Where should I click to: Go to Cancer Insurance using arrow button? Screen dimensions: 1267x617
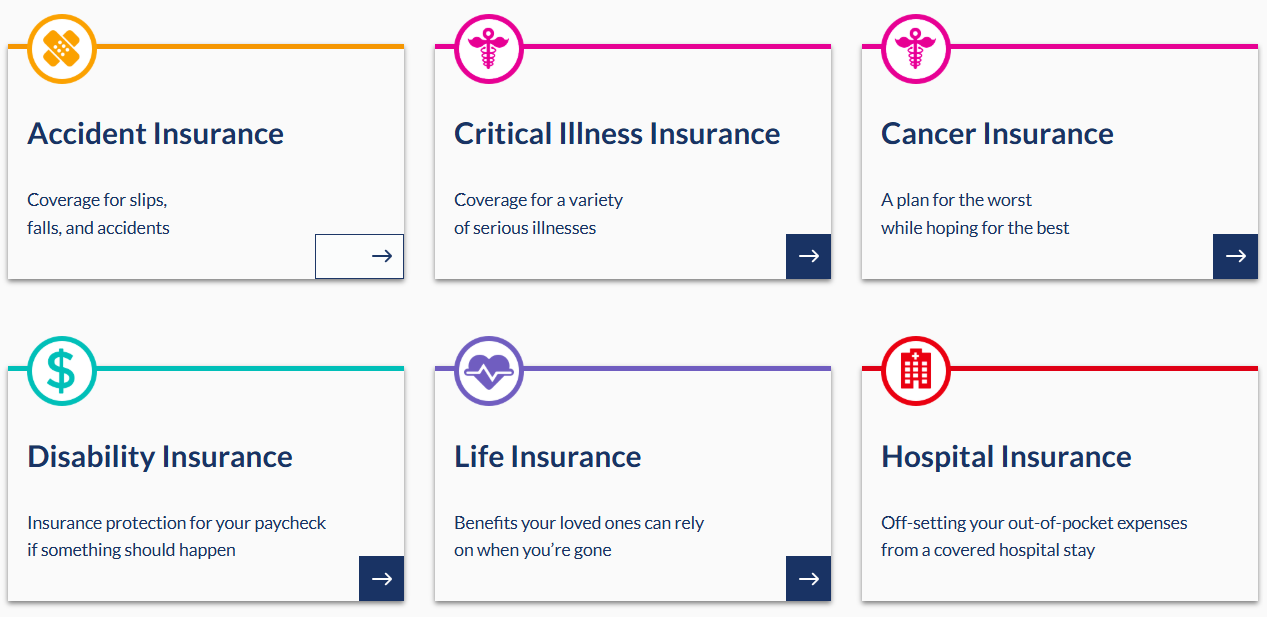[1235, 256]
